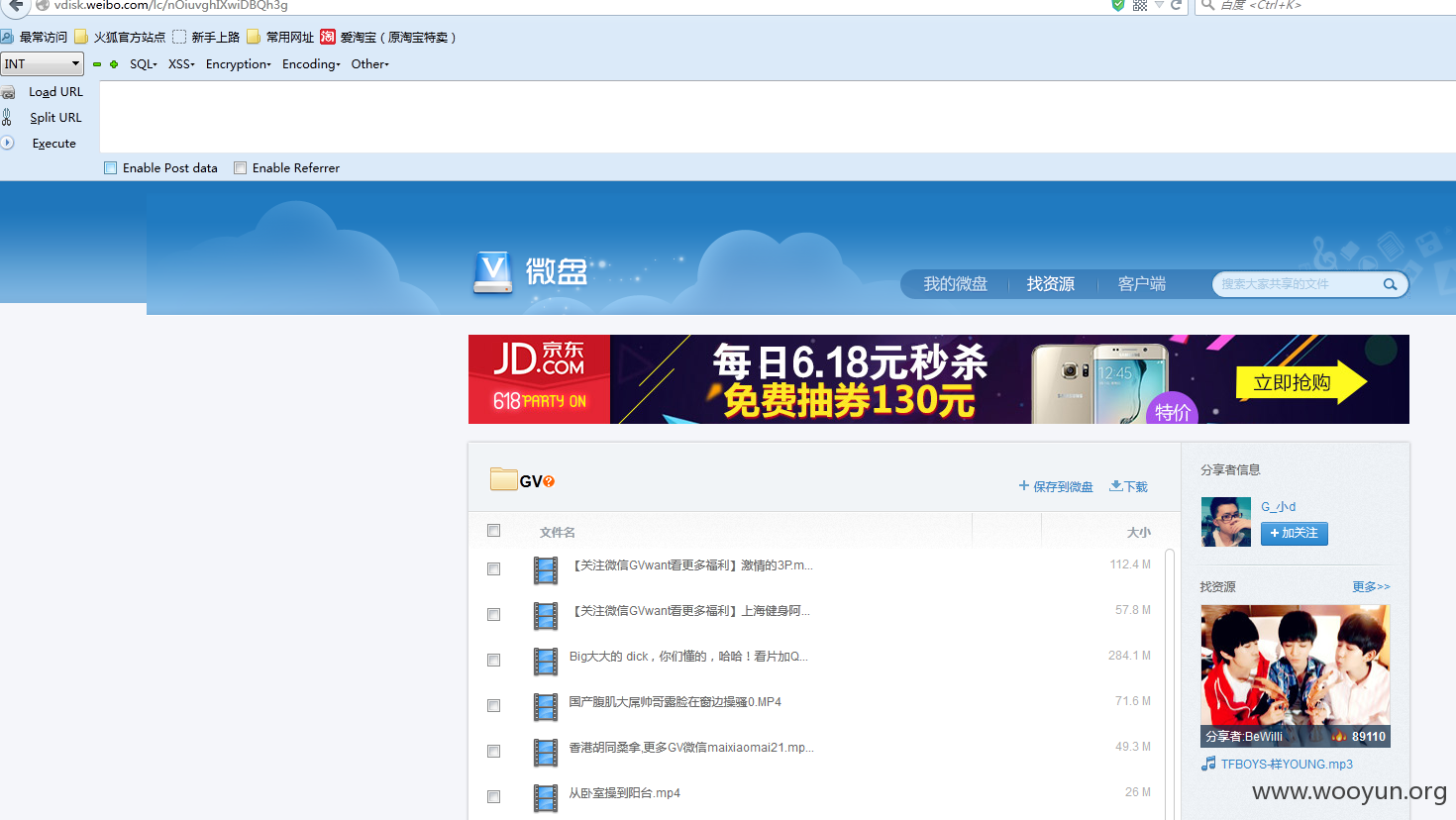Click the green minus icon in HackBar

click(x=97, y=64)
